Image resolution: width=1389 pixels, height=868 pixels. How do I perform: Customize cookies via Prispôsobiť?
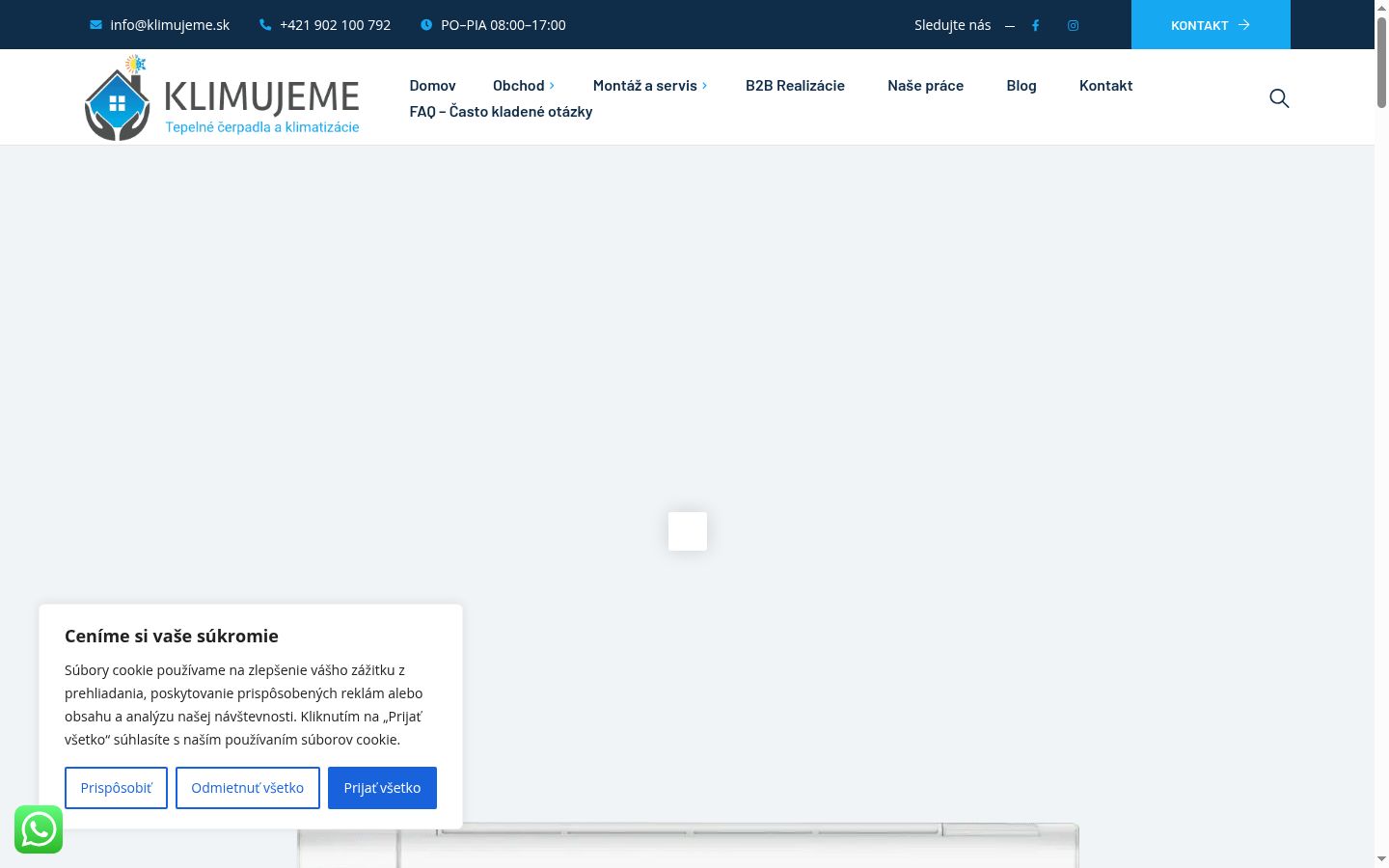tap(116, 788)
